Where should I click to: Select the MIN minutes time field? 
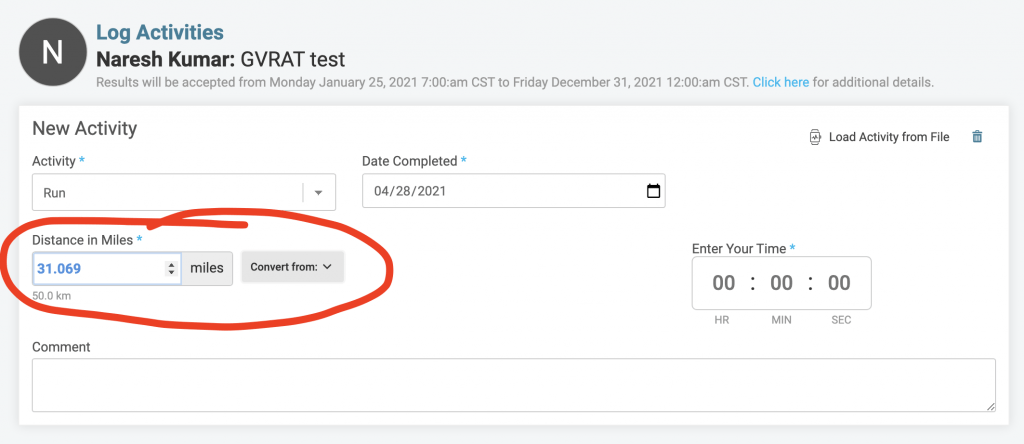tap(781, 283)
